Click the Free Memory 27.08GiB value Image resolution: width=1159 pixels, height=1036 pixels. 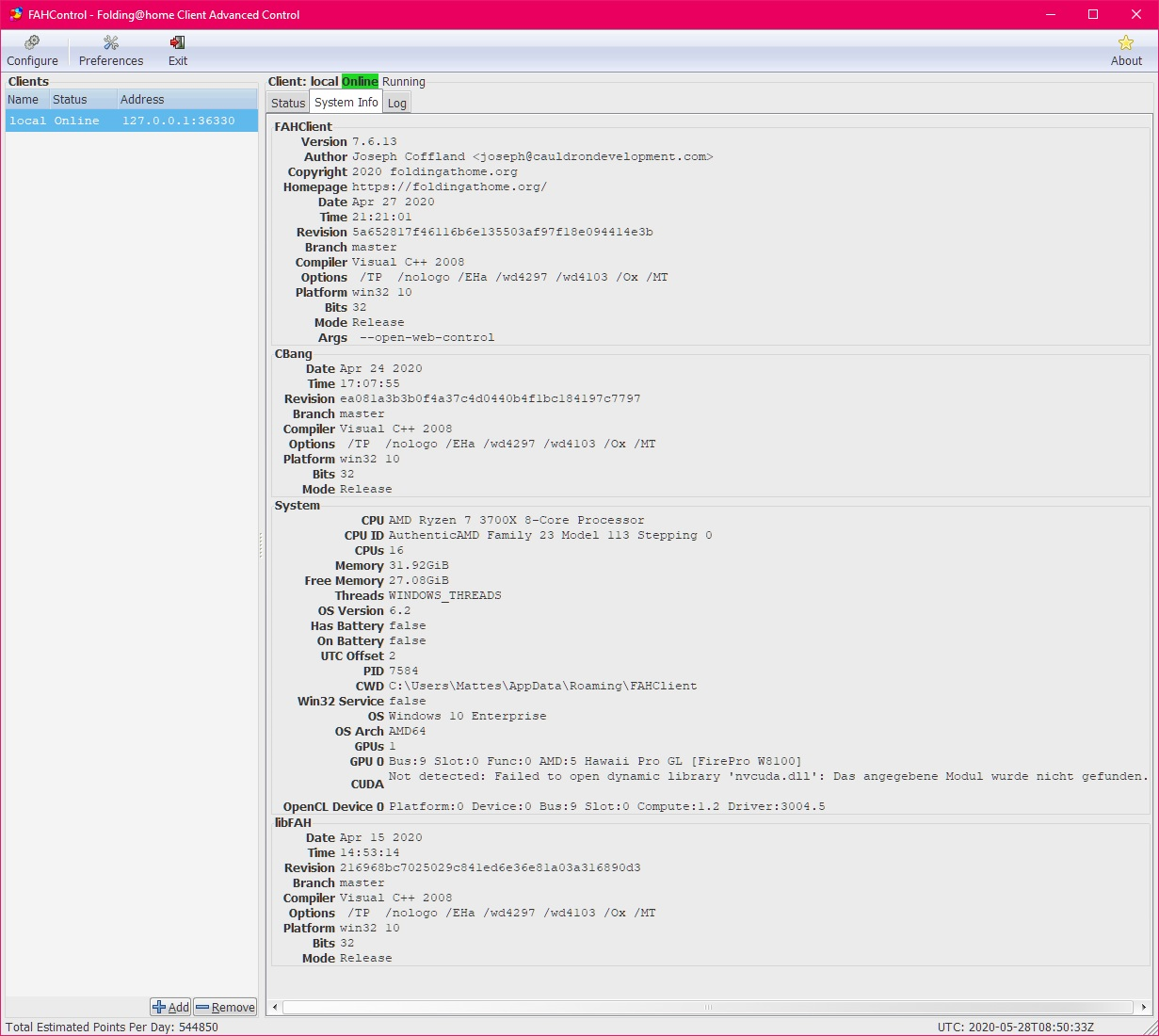pos(418,580)
